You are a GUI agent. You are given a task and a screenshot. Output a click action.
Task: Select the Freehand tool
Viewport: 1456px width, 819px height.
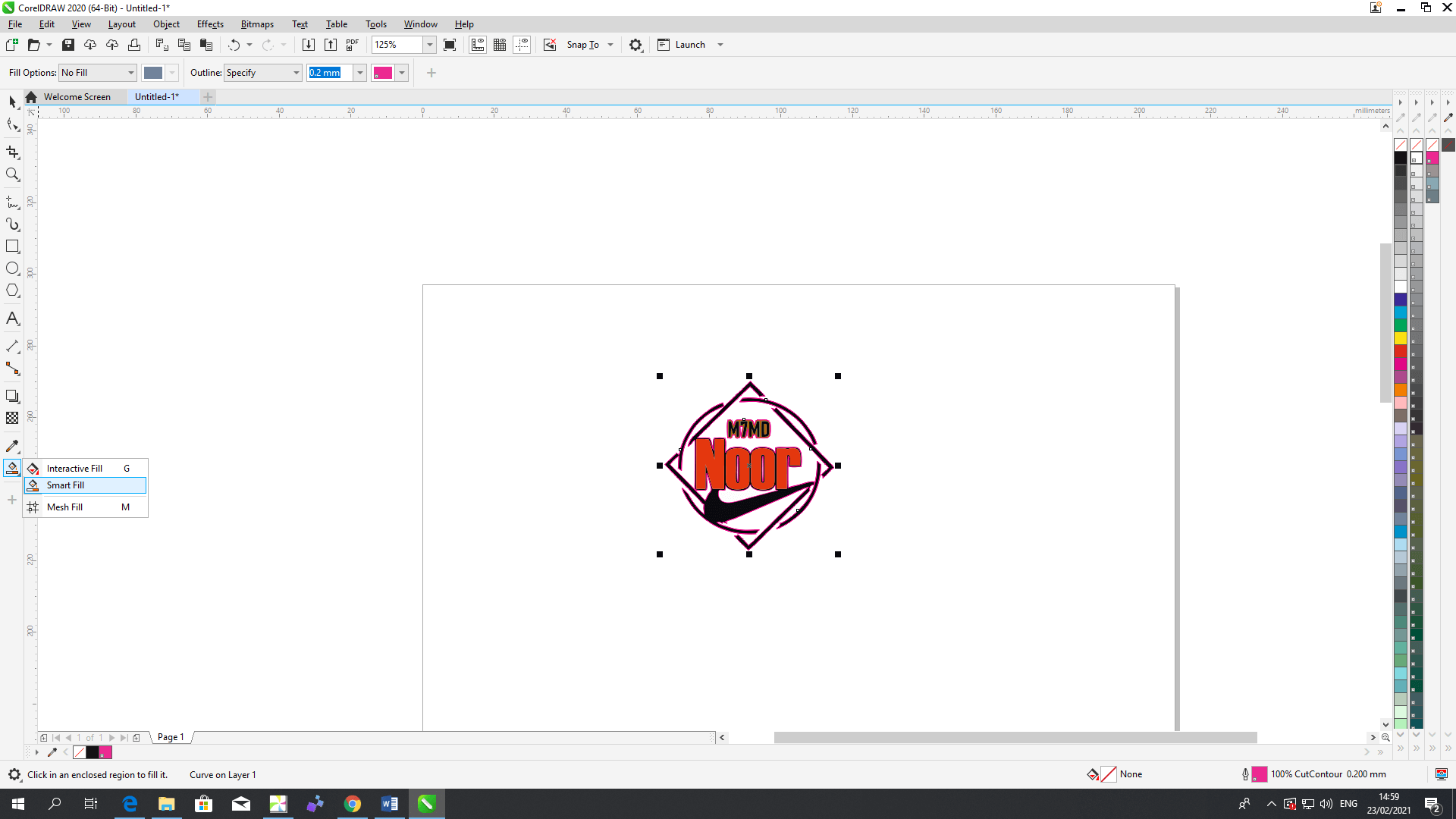(12, 202)
